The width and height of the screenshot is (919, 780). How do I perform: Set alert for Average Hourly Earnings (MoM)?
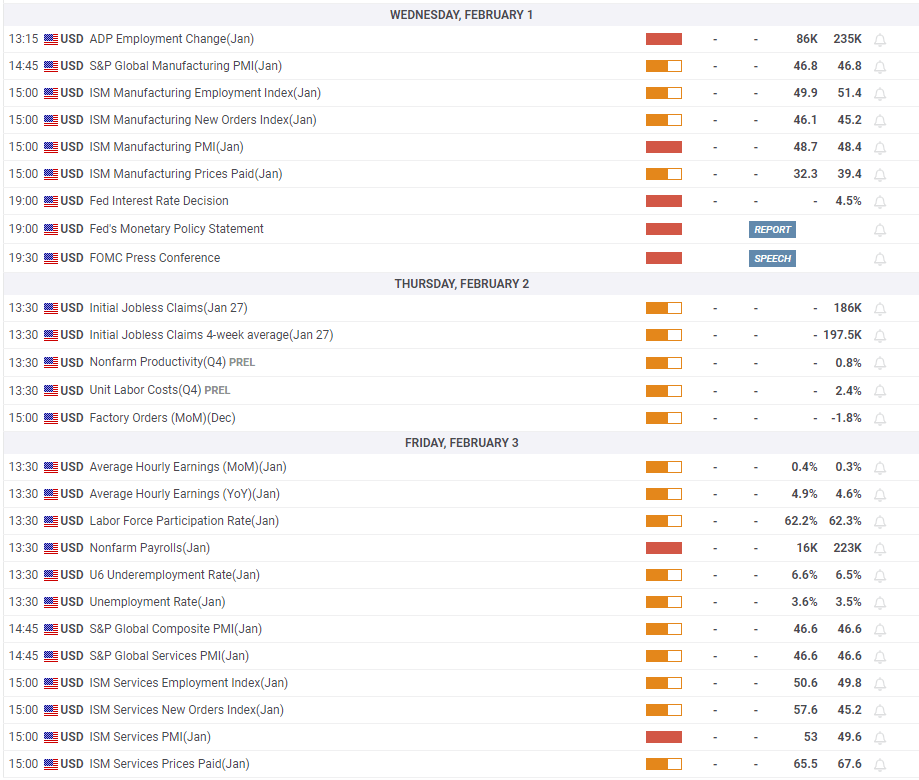point(880,468)
